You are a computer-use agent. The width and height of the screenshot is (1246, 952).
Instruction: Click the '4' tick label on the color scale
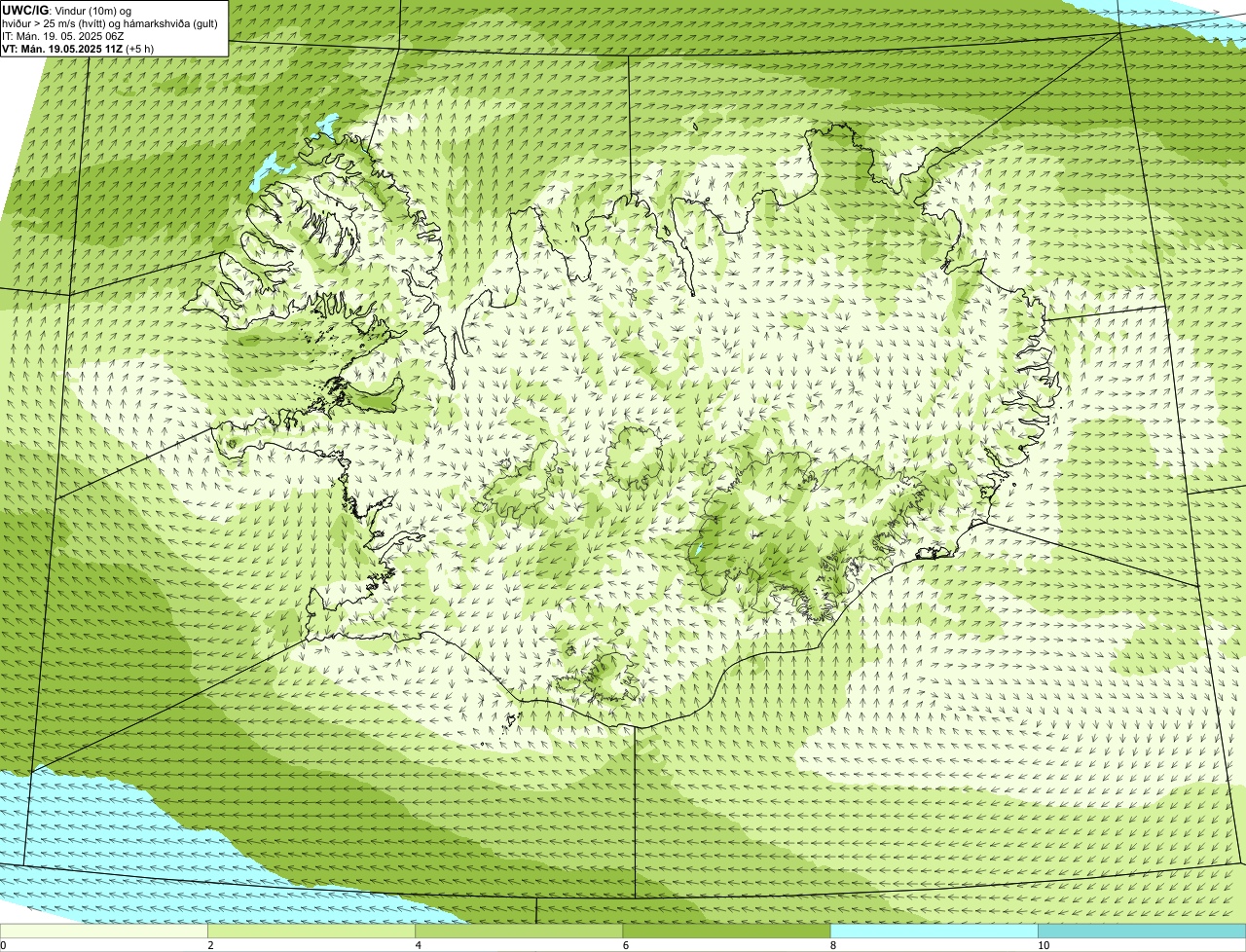pyautogui.click(x=418, y=945)
